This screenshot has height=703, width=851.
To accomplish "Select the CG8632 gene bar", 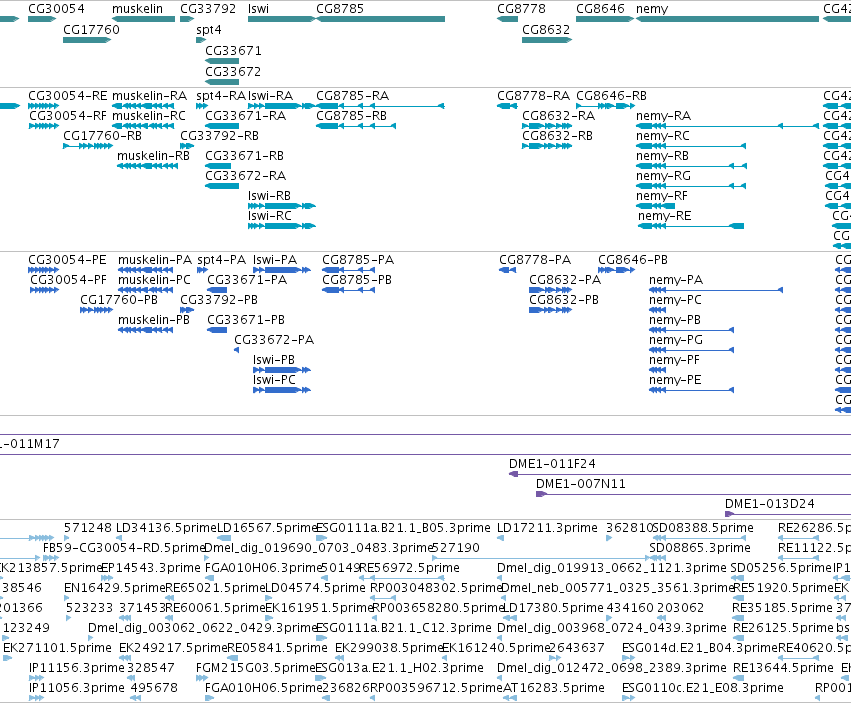I will coord(547,40).
